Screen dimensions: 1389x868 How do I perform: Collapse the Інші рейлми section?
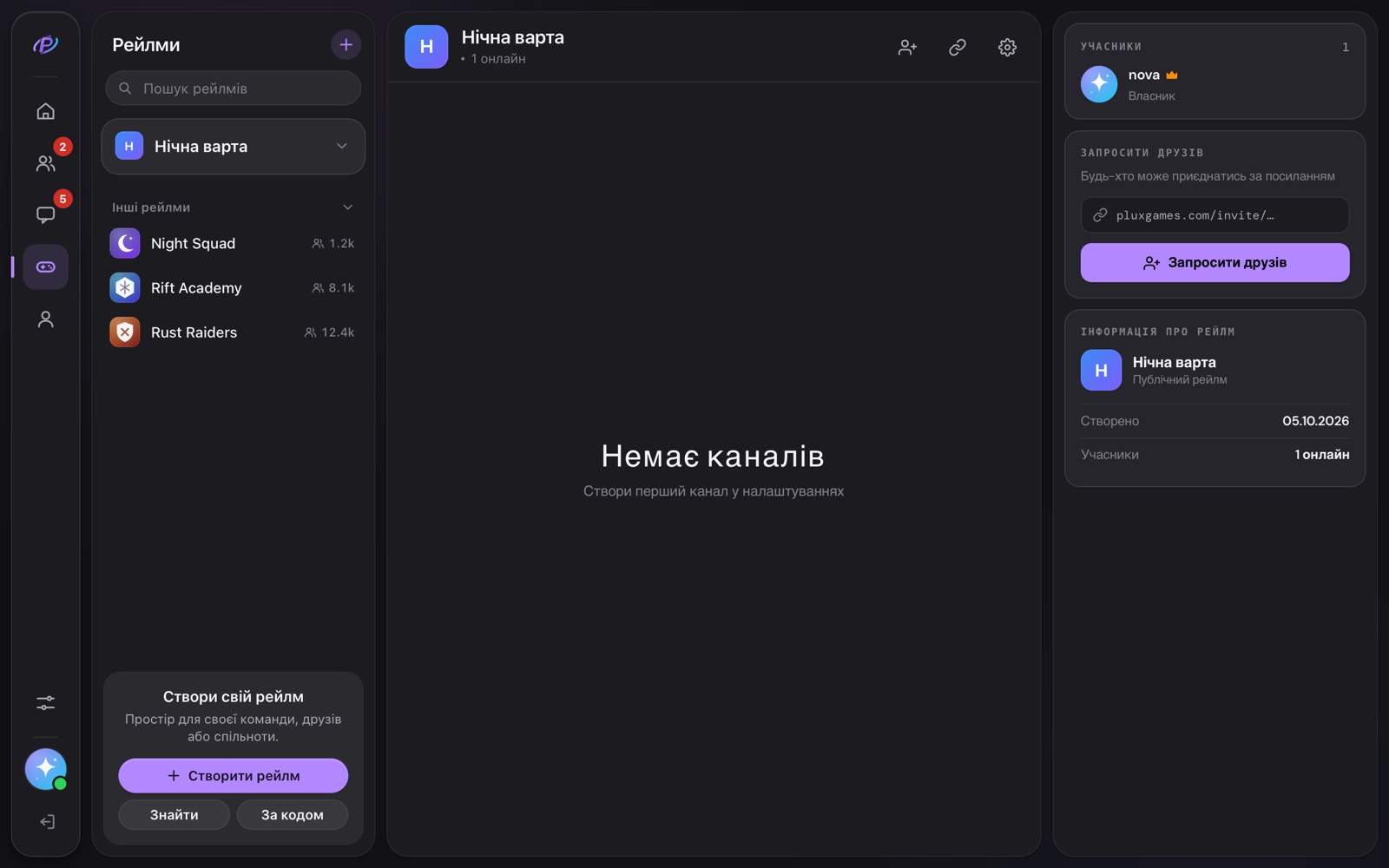[347, 207]
